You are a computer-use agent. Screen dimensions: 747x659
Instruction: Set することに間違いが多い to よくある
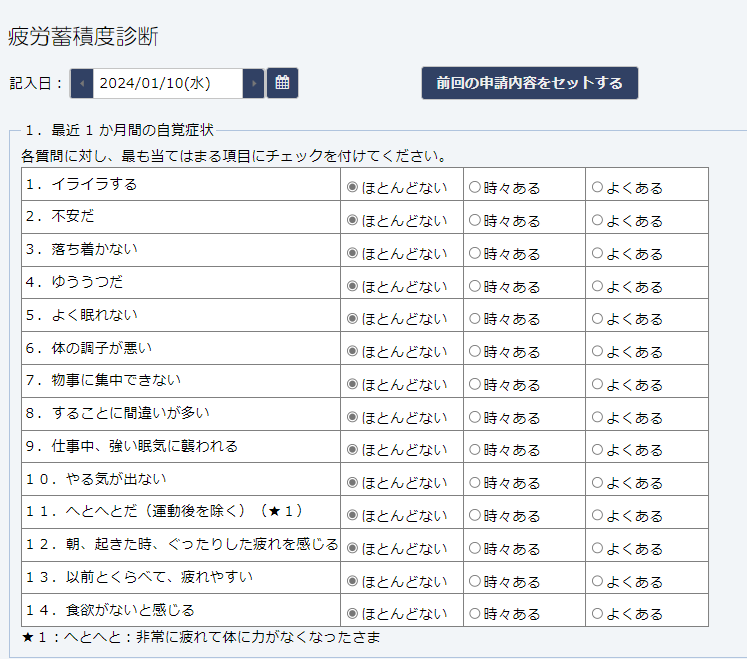598,417
